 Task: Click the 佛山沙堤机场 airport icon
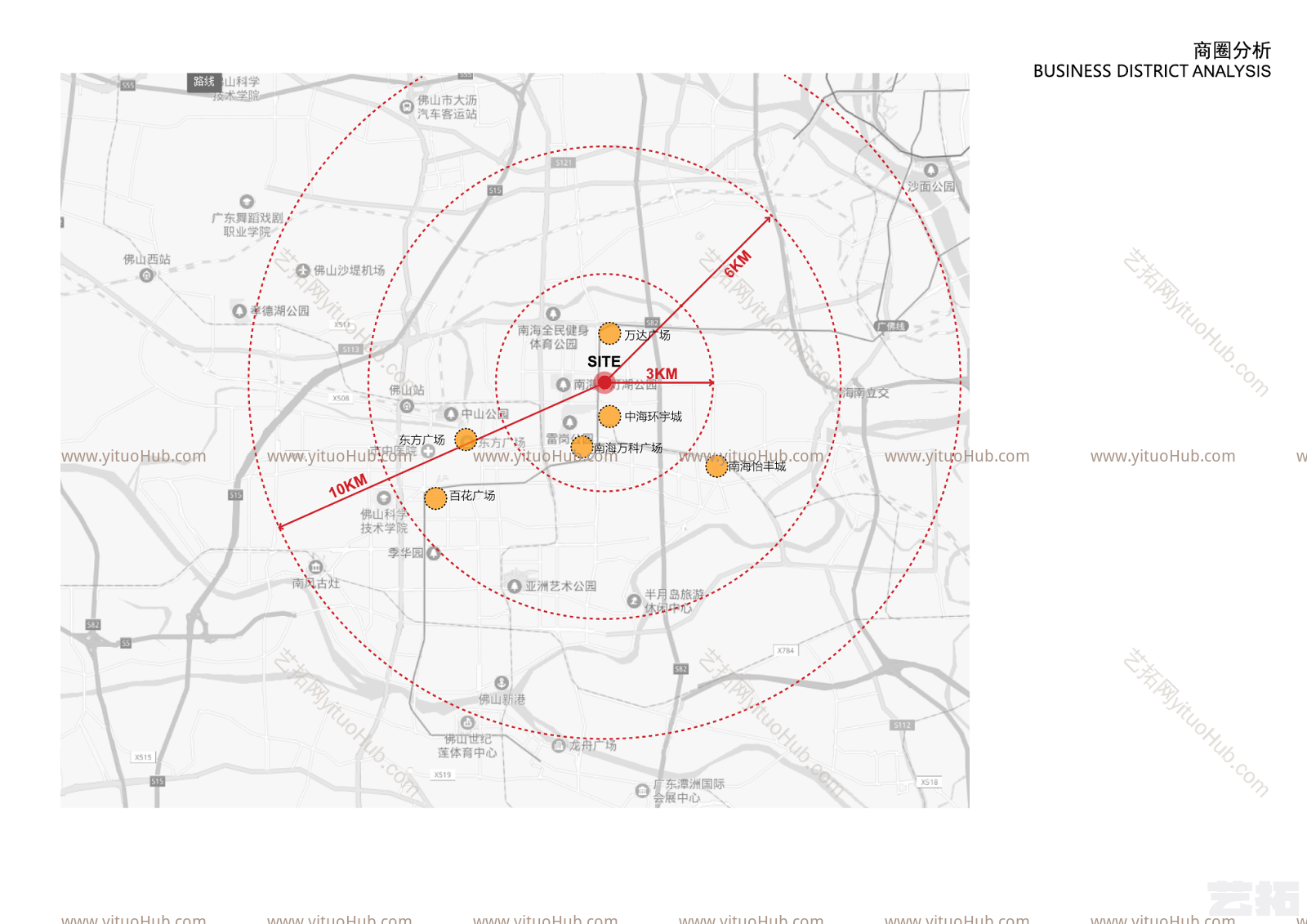tap(303, 270)
